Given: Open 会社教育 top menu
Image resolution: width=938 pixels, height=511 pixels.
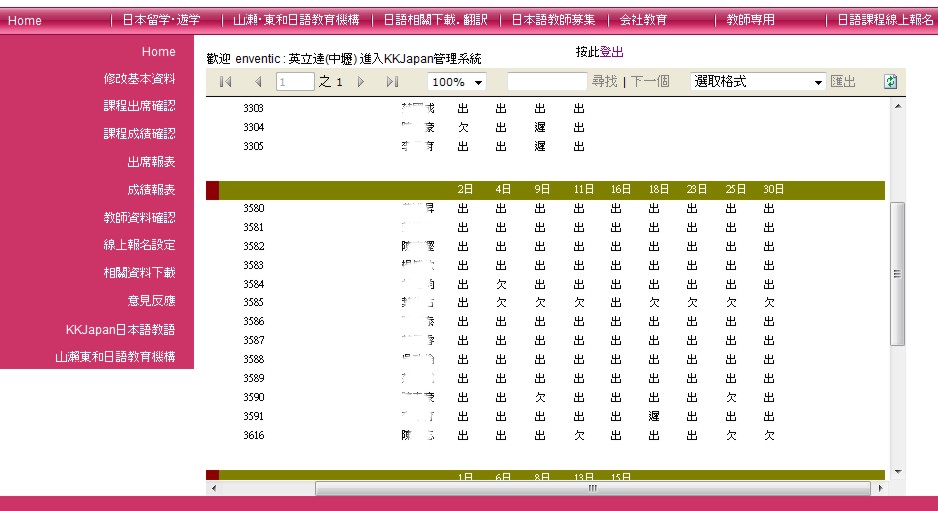Looking at the screenshot, I should 643,20.
